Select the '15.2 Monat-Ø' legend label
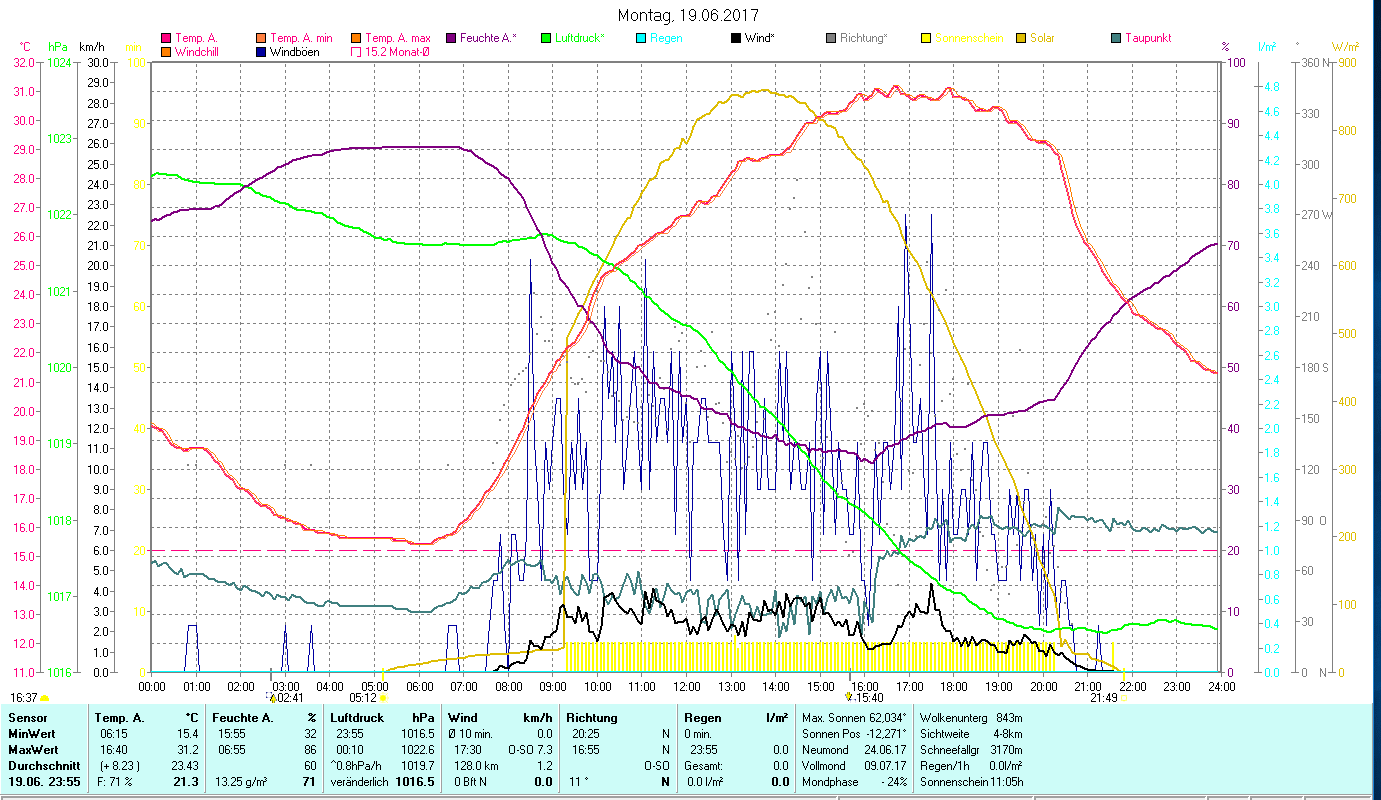This screenshot has width=1381, height=800. pos(397,51)
